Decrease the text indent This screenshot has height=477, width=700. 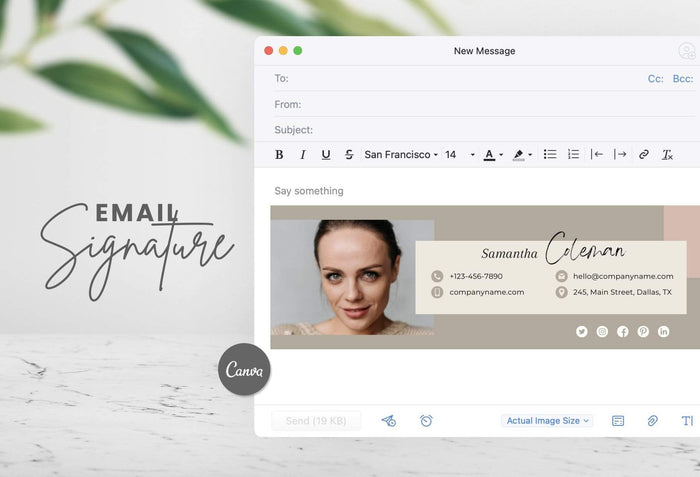pos(597,154)
